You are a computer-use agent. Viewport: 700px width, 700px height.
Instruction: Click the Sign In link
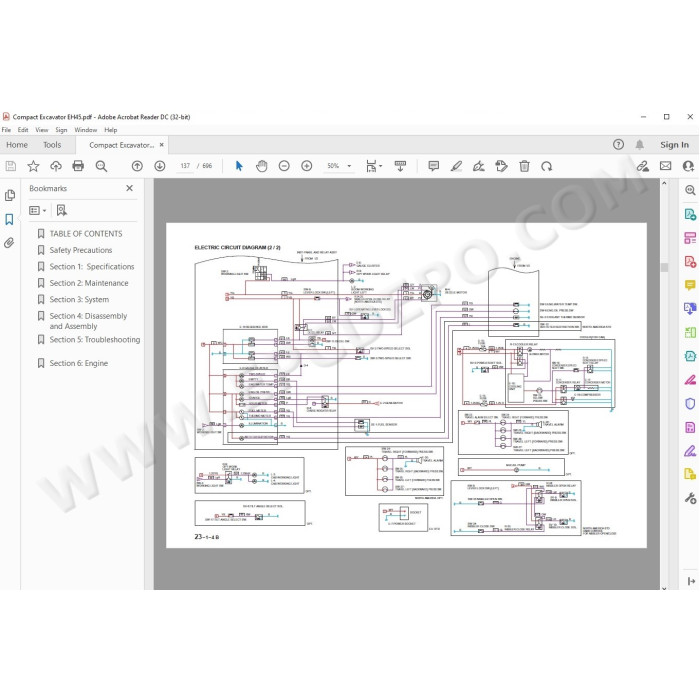[674, 145]
